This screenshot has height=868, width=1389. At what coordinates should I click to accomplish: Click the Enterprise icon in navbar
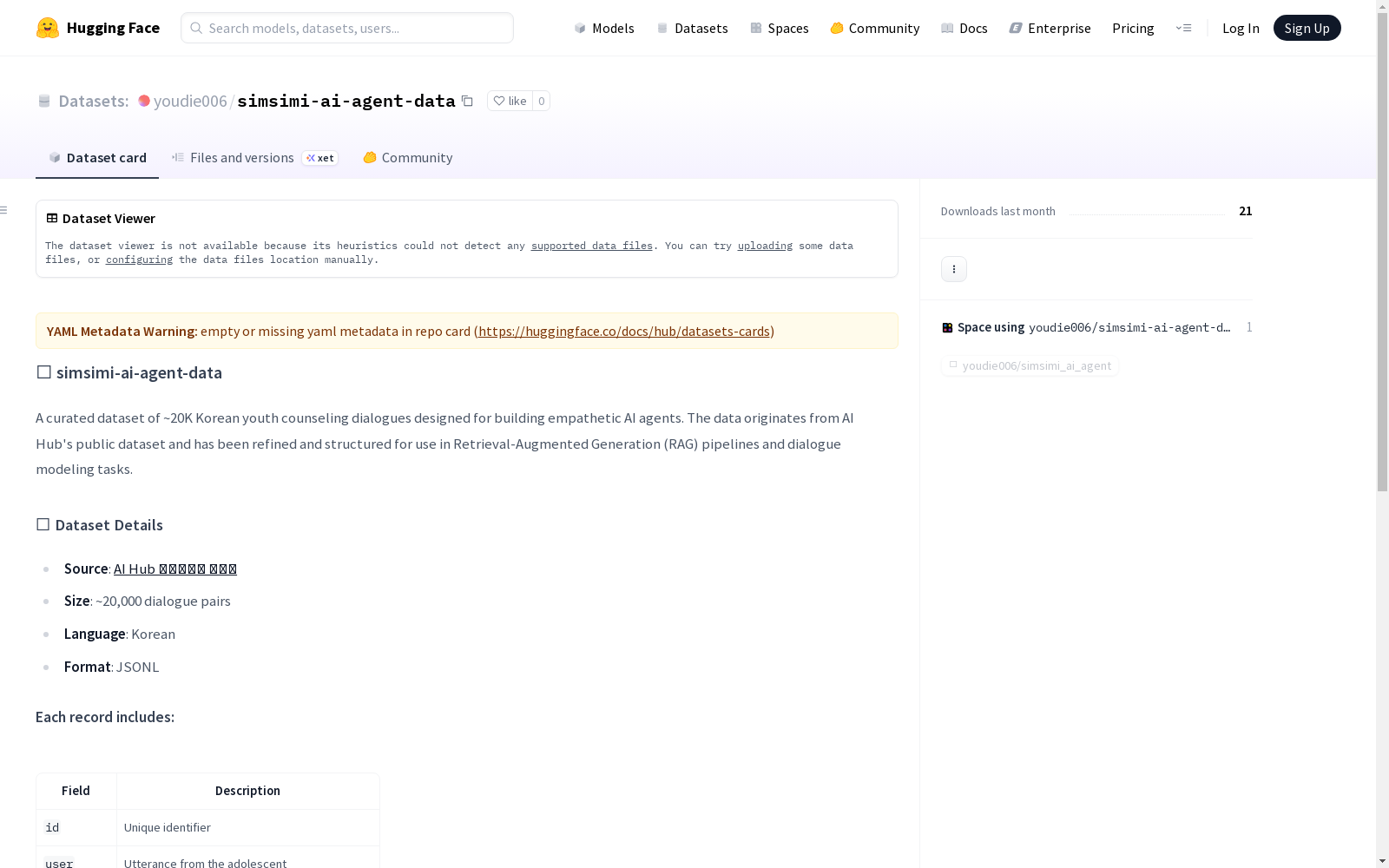pos(1016,28)
